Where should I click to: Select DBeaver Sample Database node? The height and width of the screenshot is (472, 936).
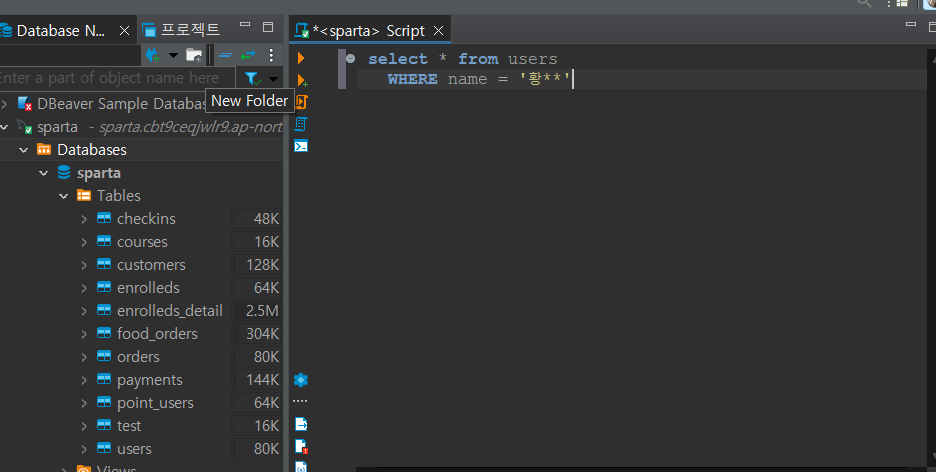(x=122, y=104)
